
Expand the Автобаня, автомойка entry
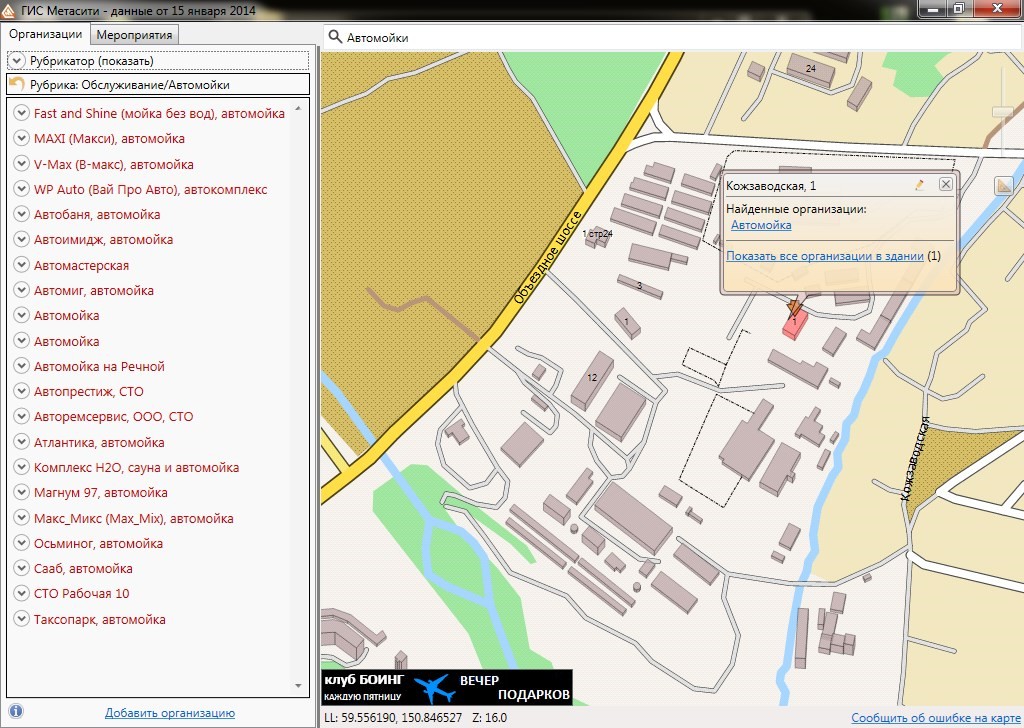tap(22, 214)
